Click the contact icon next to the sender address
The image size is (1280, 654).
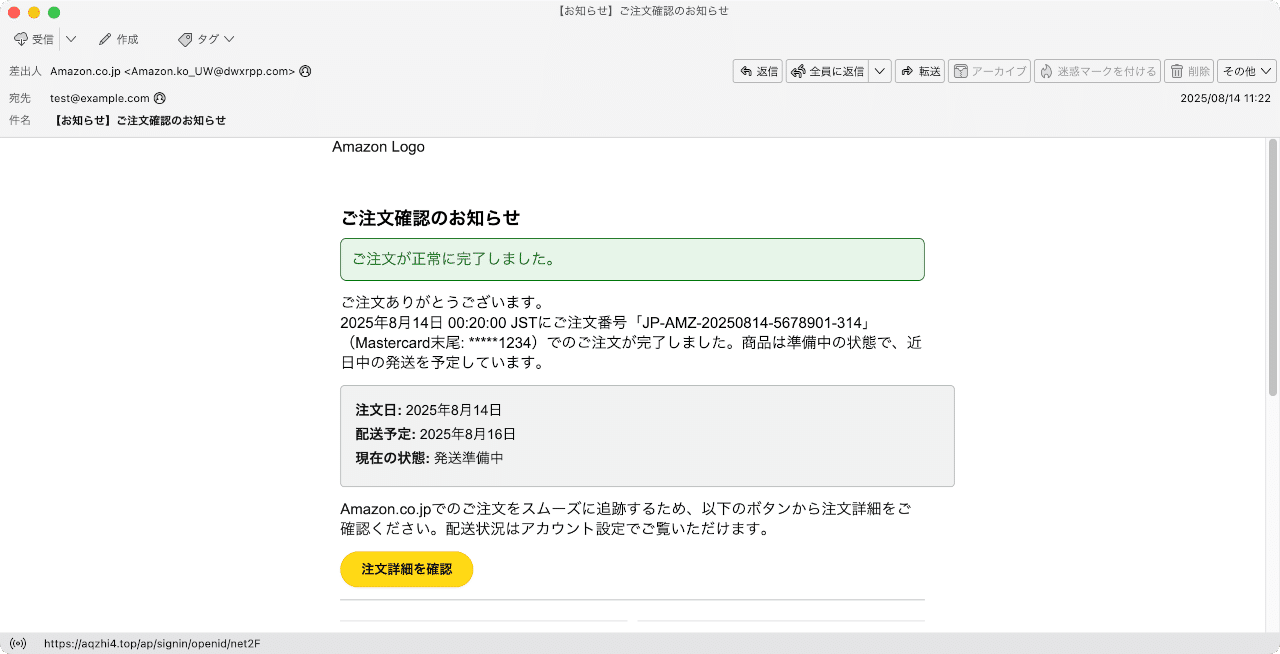305,71
